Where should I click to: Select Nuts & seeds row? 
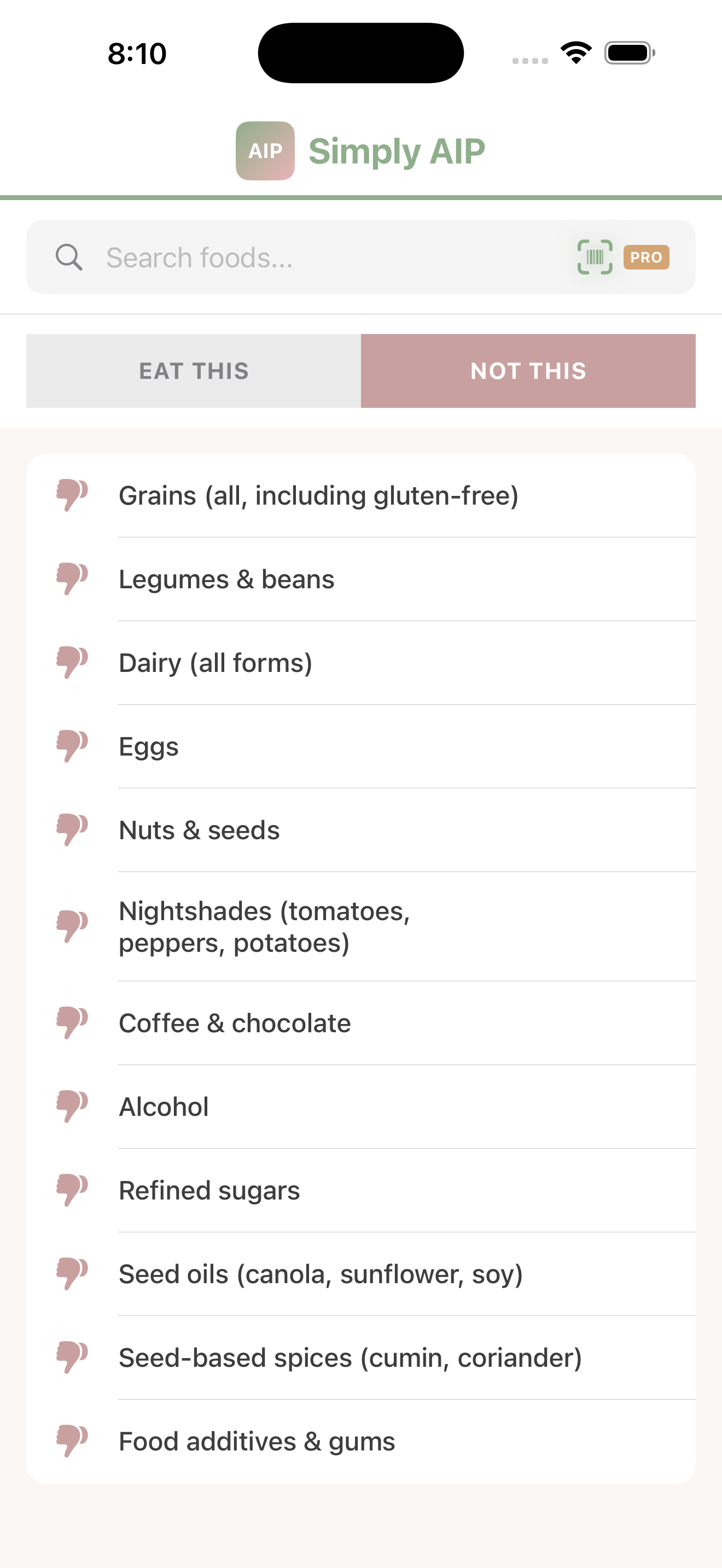[x=199, y=830]
